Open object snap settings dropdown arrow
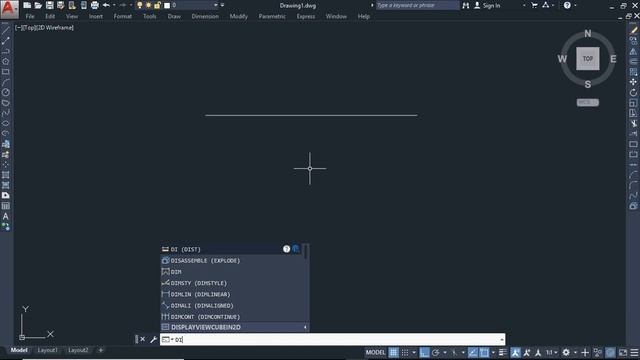This screenshot has height=360, width=640. (x=493, y=352)
